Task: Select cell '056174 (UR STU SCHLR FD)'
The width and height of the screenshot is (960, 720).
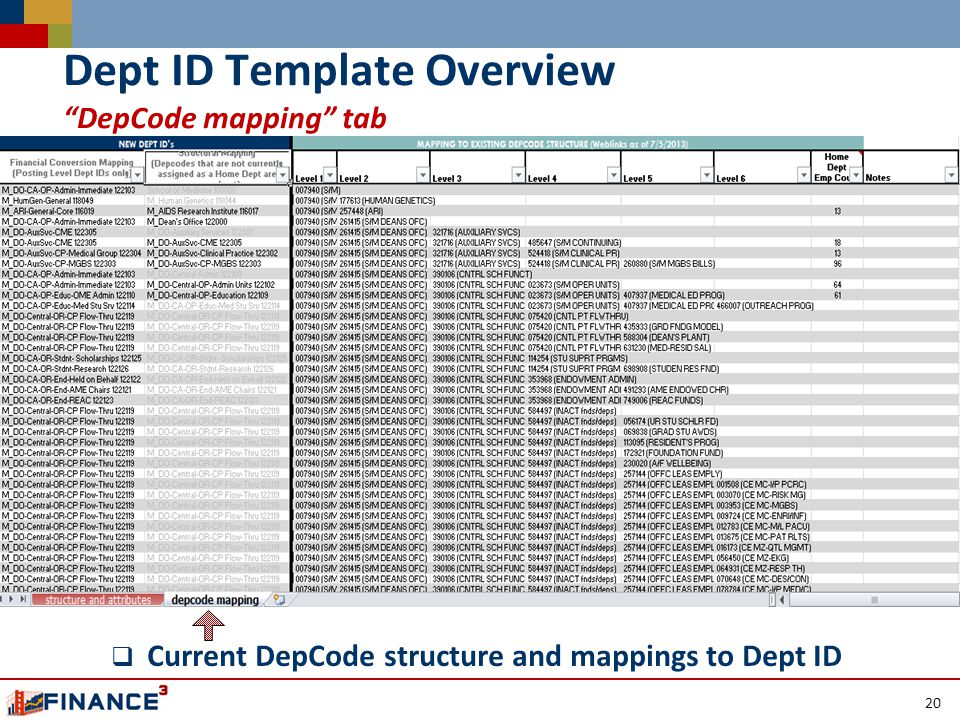Action: (670, 421)
